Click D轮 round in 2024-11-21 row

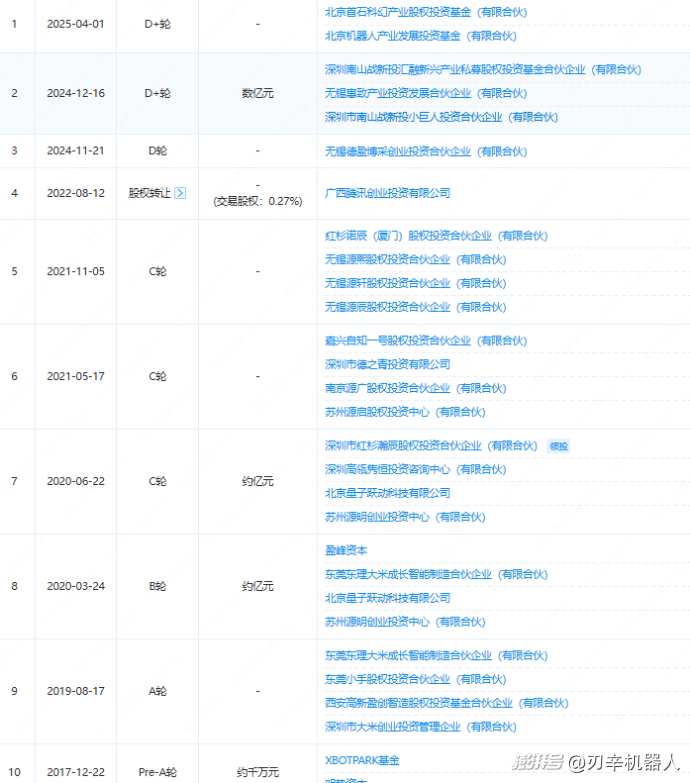coord(157,151)
